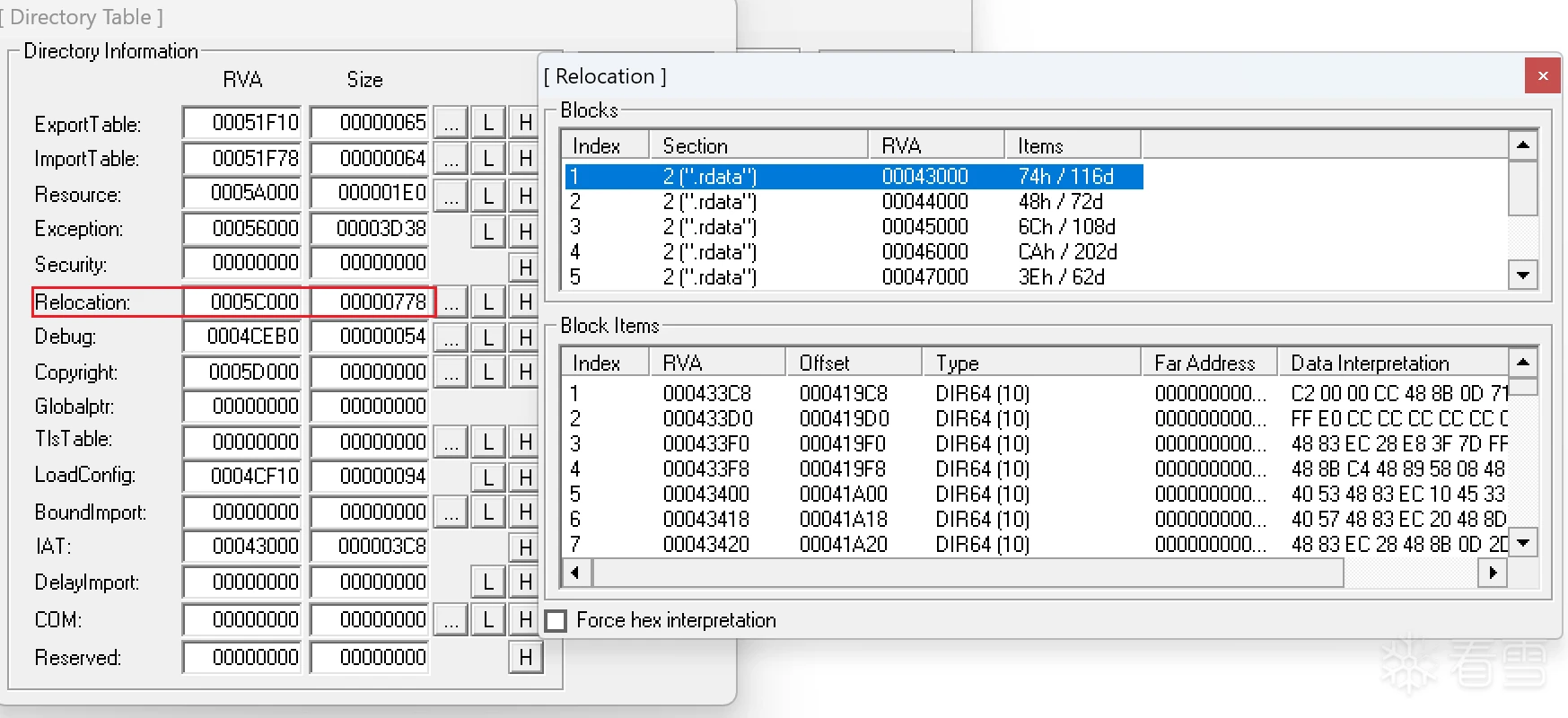Viewport: 1568px width, 718px height.
Task: Open the '...' button for Debug row
Action: click(451, 337)
